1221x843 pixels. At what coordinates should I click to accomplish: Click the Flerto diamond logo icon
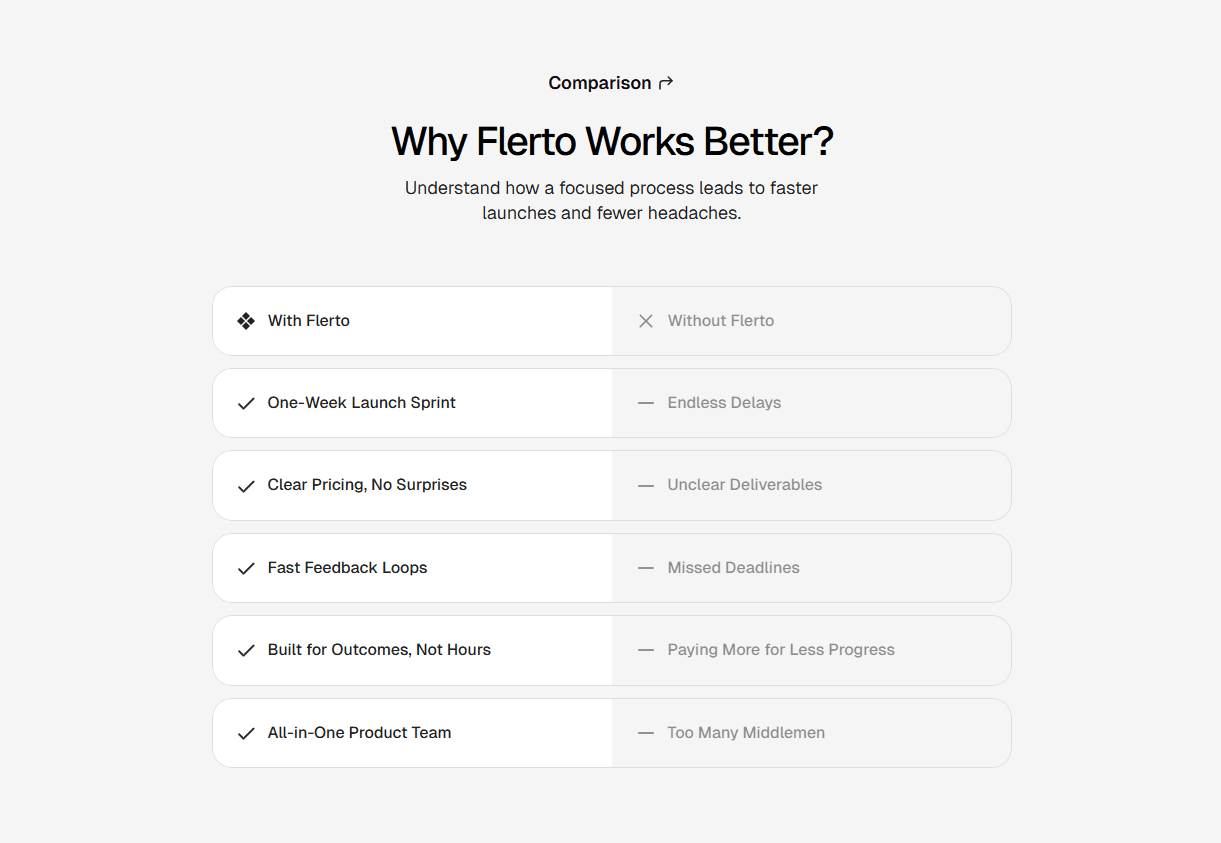click(246, 321)
